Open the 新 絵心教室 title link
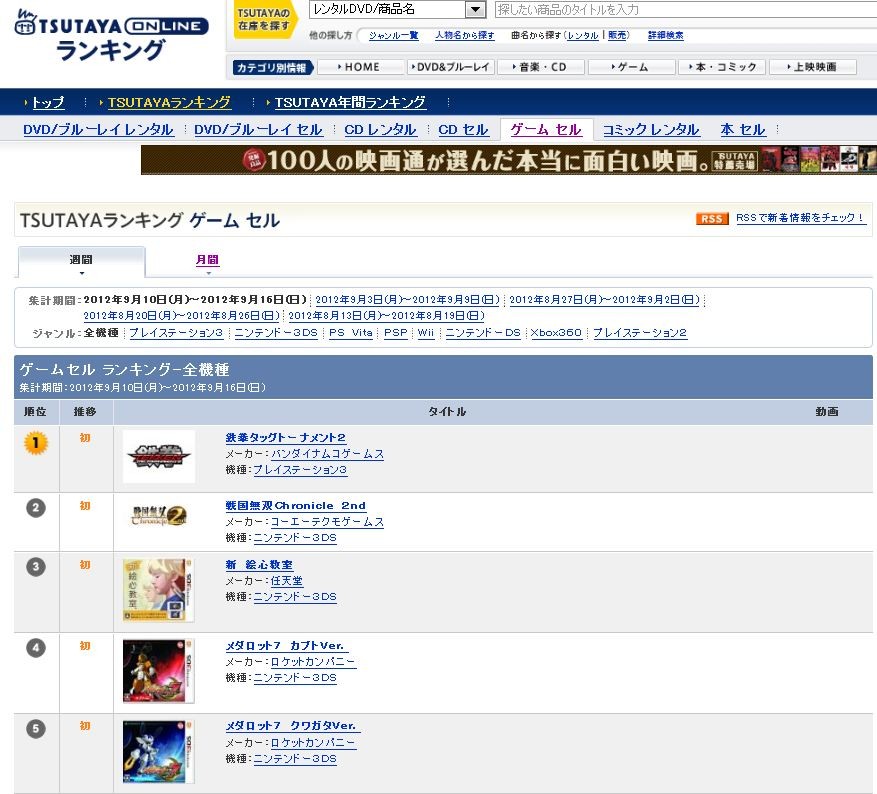Screen dimensions: 877x794 259,565
